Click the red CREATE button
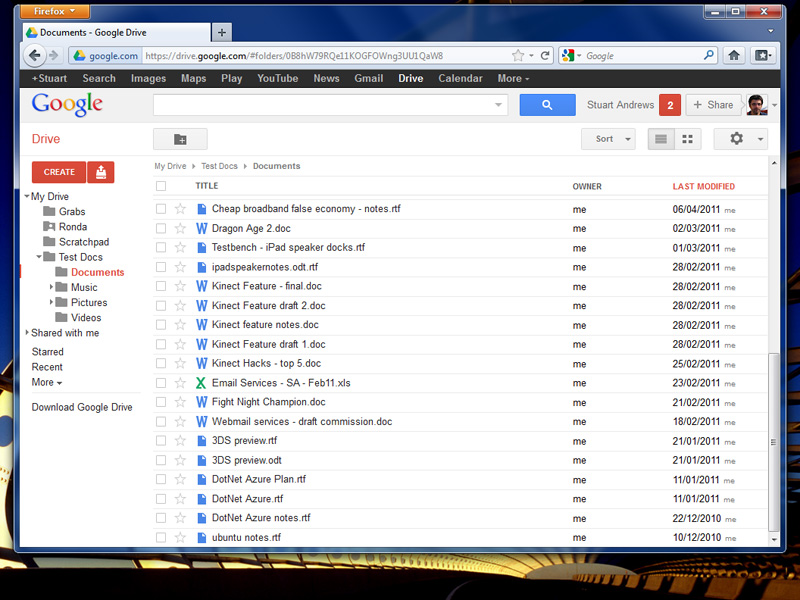The image size is (800, 600). click(x=59, y=172)
